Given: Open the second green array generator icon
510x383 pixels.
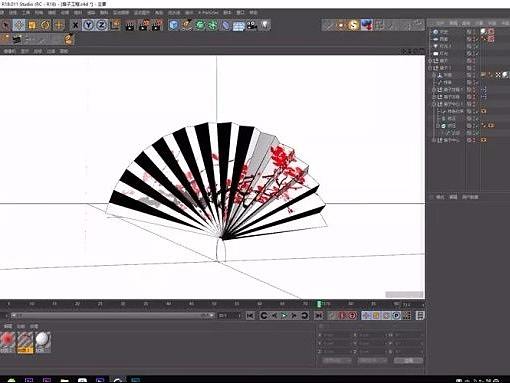Looking at the screenshot, I should (213, 25).
